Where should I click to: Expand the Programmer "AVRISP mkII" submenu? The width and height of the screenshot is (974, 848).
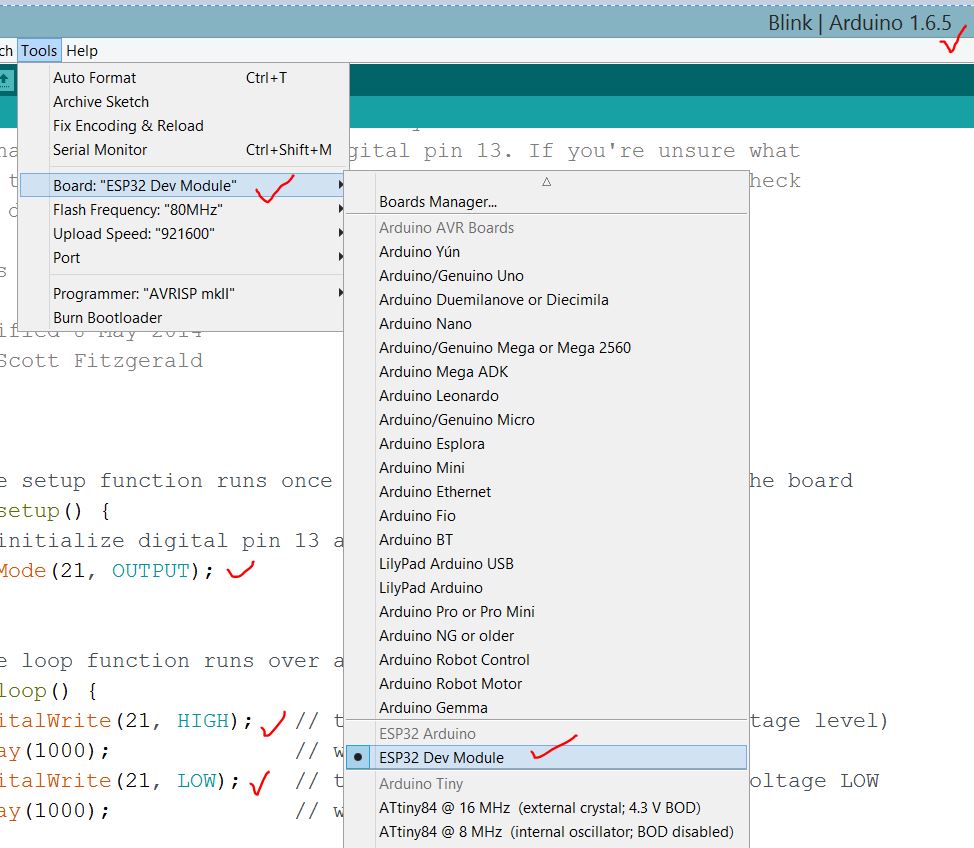point(339,292)
